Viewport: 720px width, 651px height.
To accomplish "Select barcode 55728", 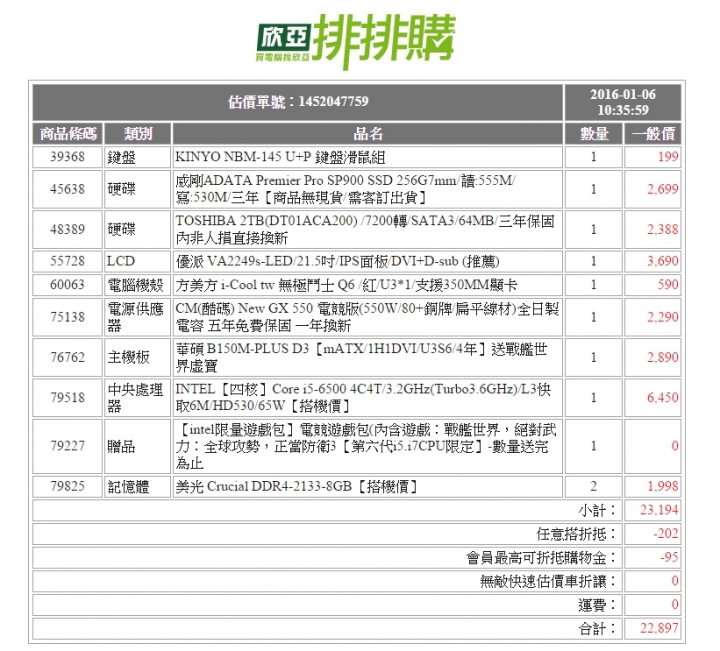I will (x=68, y=261).
